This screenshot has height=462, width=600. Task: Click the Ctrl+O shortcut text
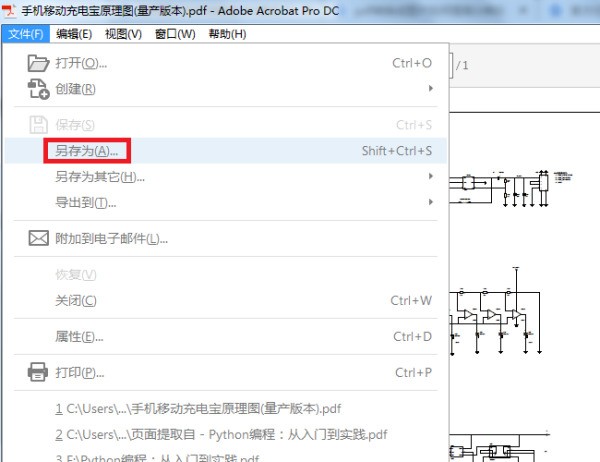coord(412,63)
